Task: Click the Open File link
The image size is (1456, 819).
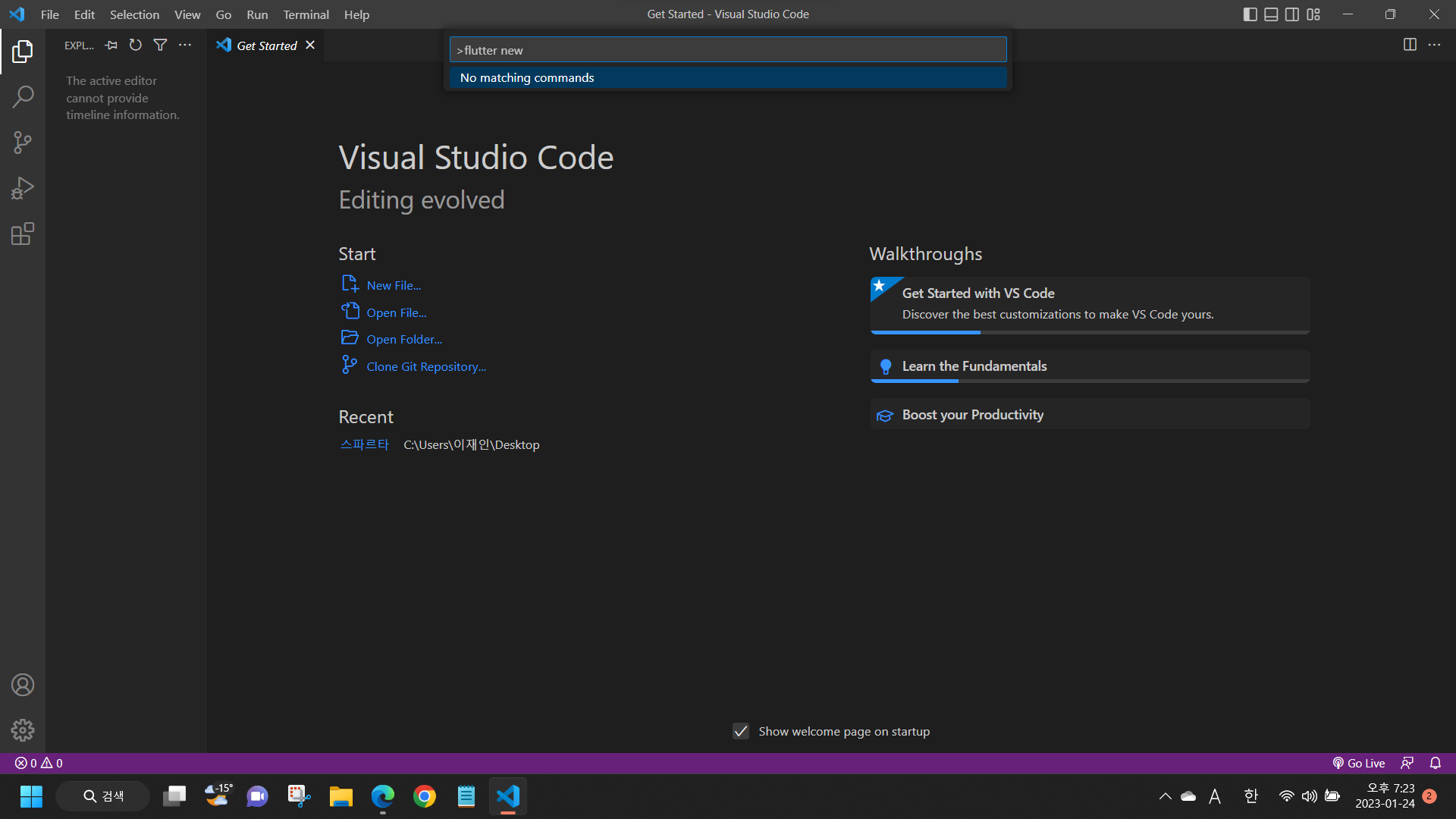Action: (x=396, y=312)
